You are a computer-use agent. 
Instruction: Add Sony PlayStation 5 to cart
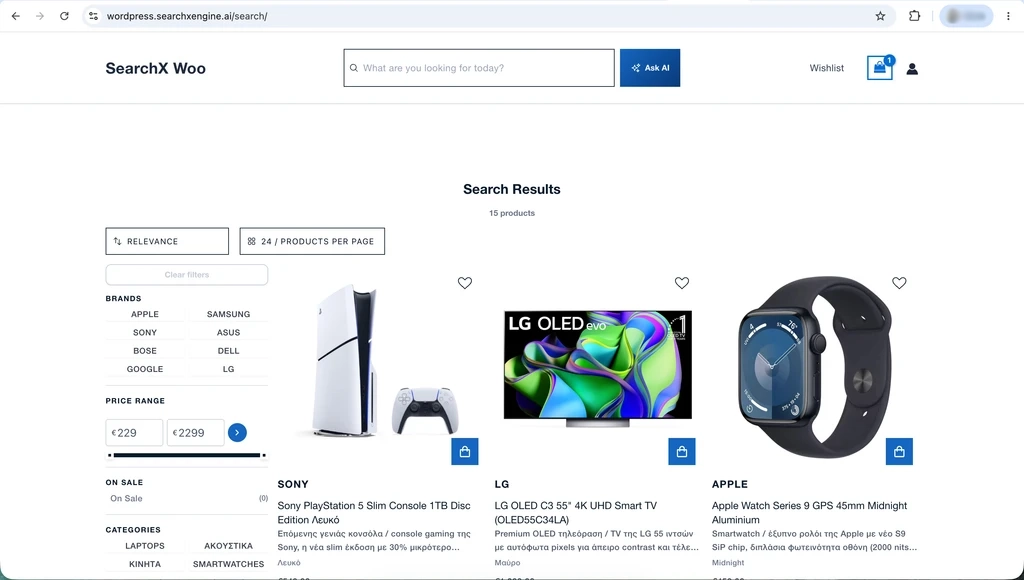pos(465,451)
